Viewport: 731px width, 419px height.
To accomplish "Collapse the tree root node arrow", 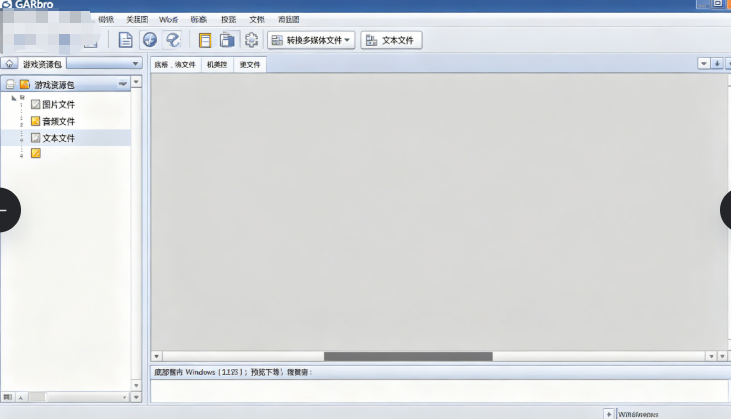I will [x=14, y=97].
